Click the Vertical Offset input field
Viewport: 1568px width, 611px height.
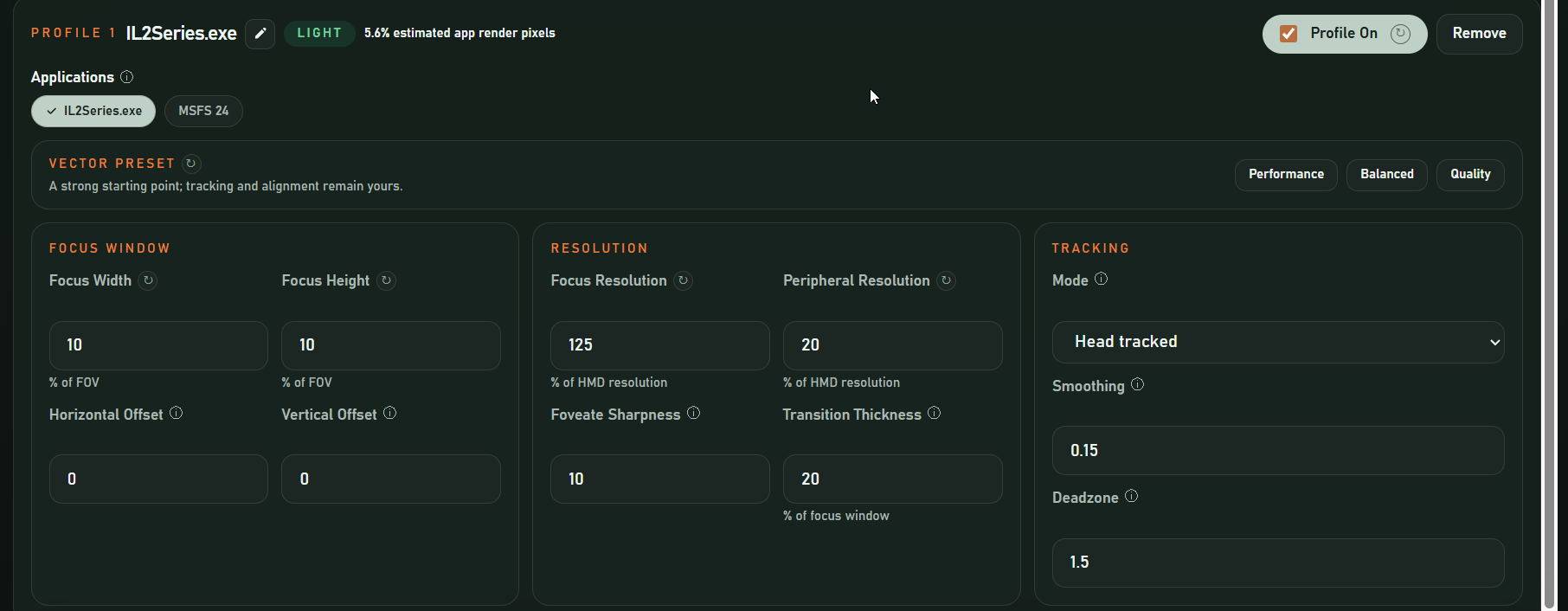coord(391,479)
